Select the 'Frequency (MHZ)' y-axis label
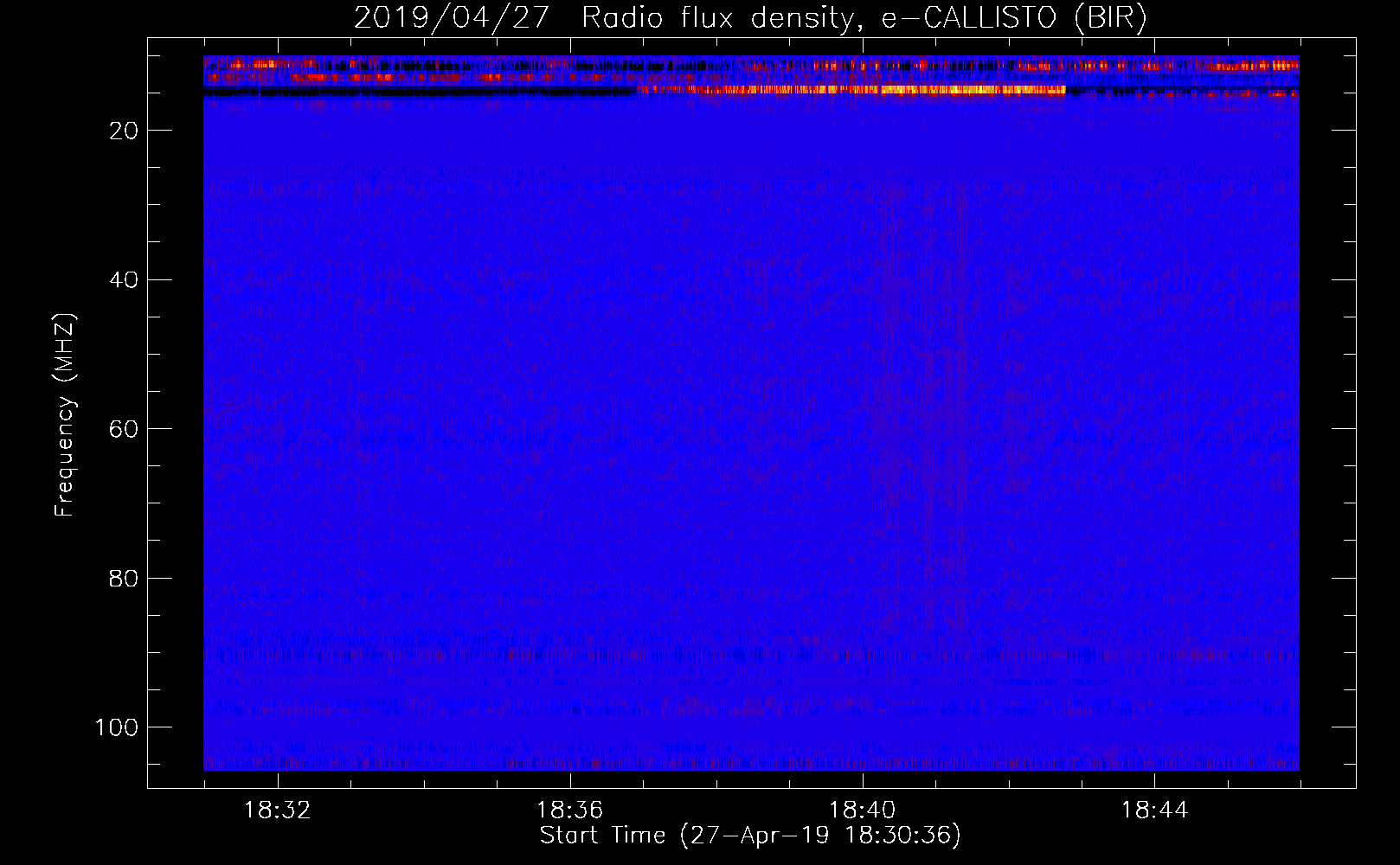1400x865 pixels. [65, 415]
